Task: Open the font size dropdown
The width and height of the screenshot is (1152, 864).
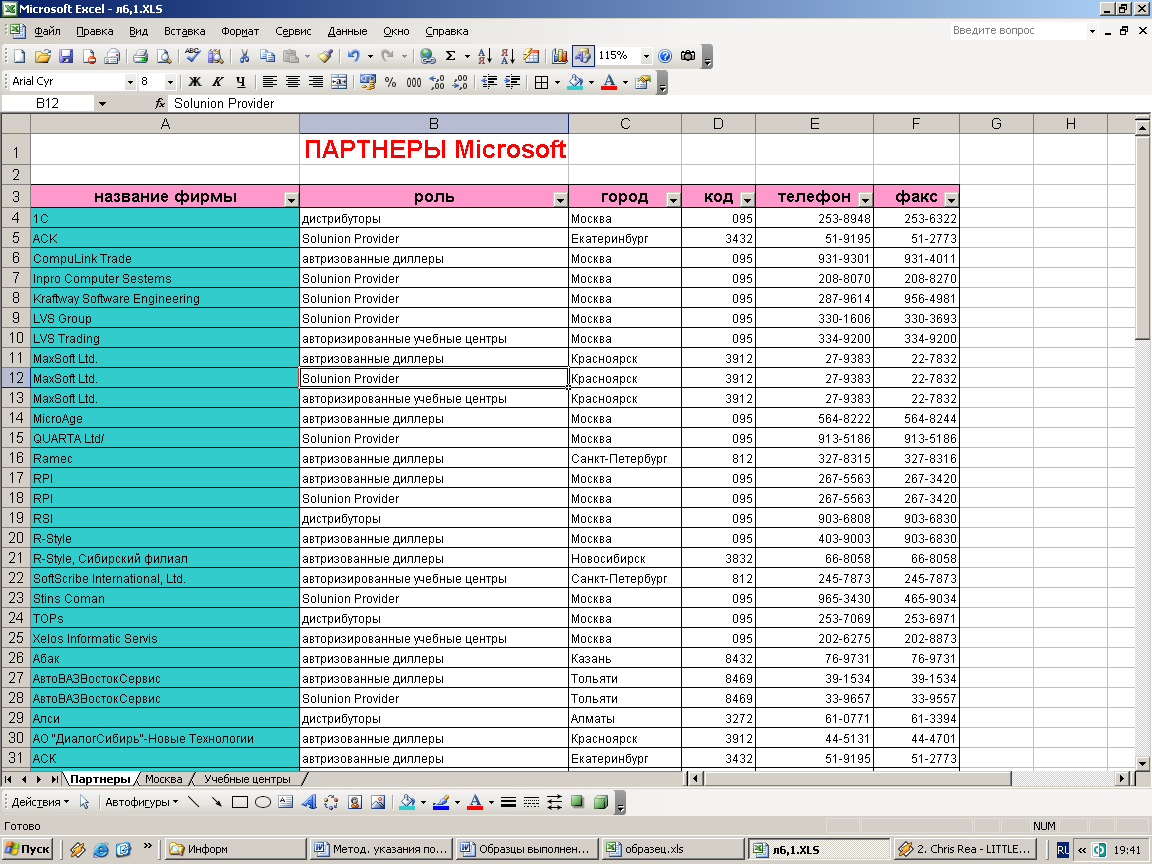Action: 170,82
